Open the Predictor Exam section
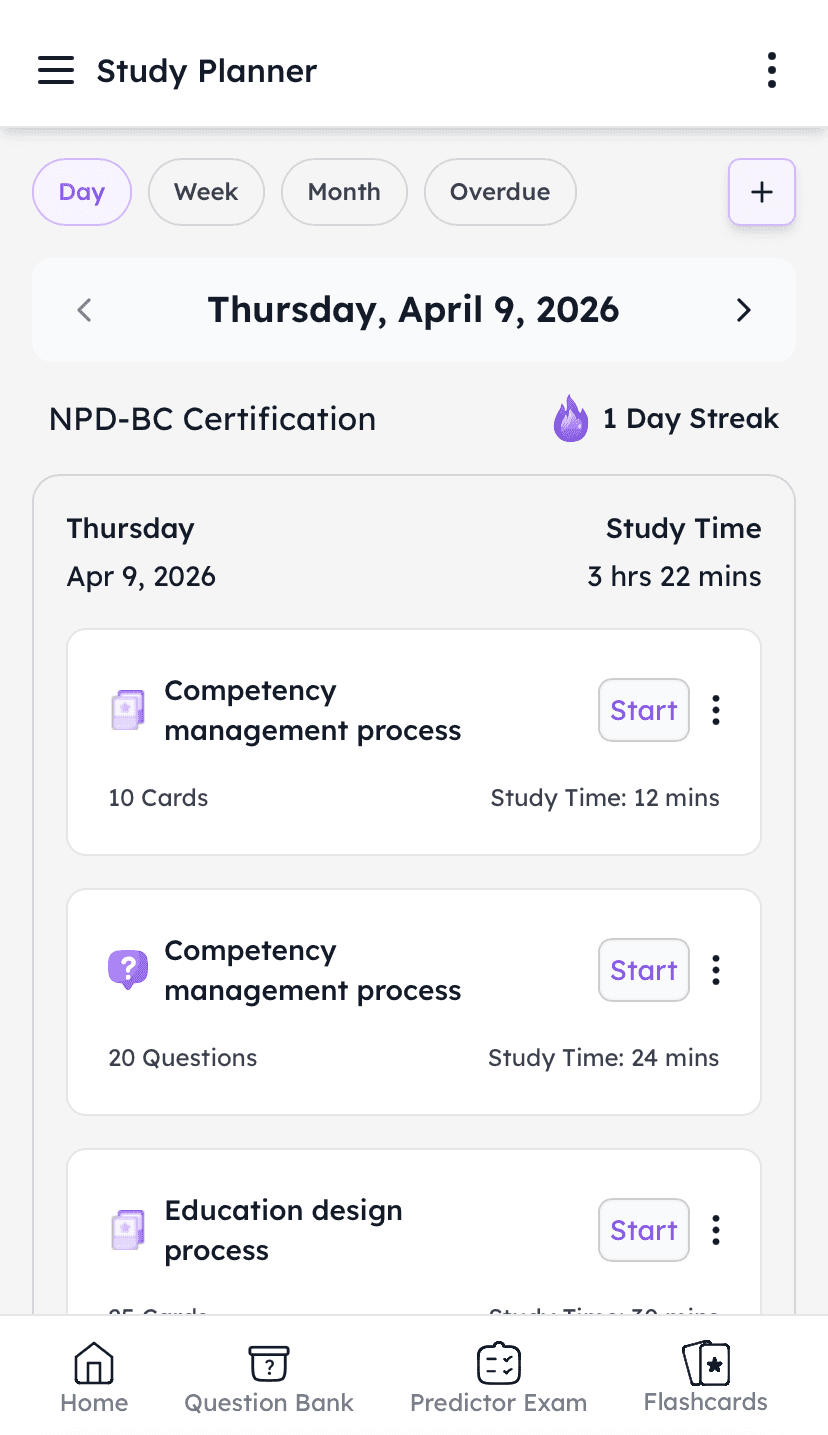828x1435 pixels. [x=498, y=1378]
